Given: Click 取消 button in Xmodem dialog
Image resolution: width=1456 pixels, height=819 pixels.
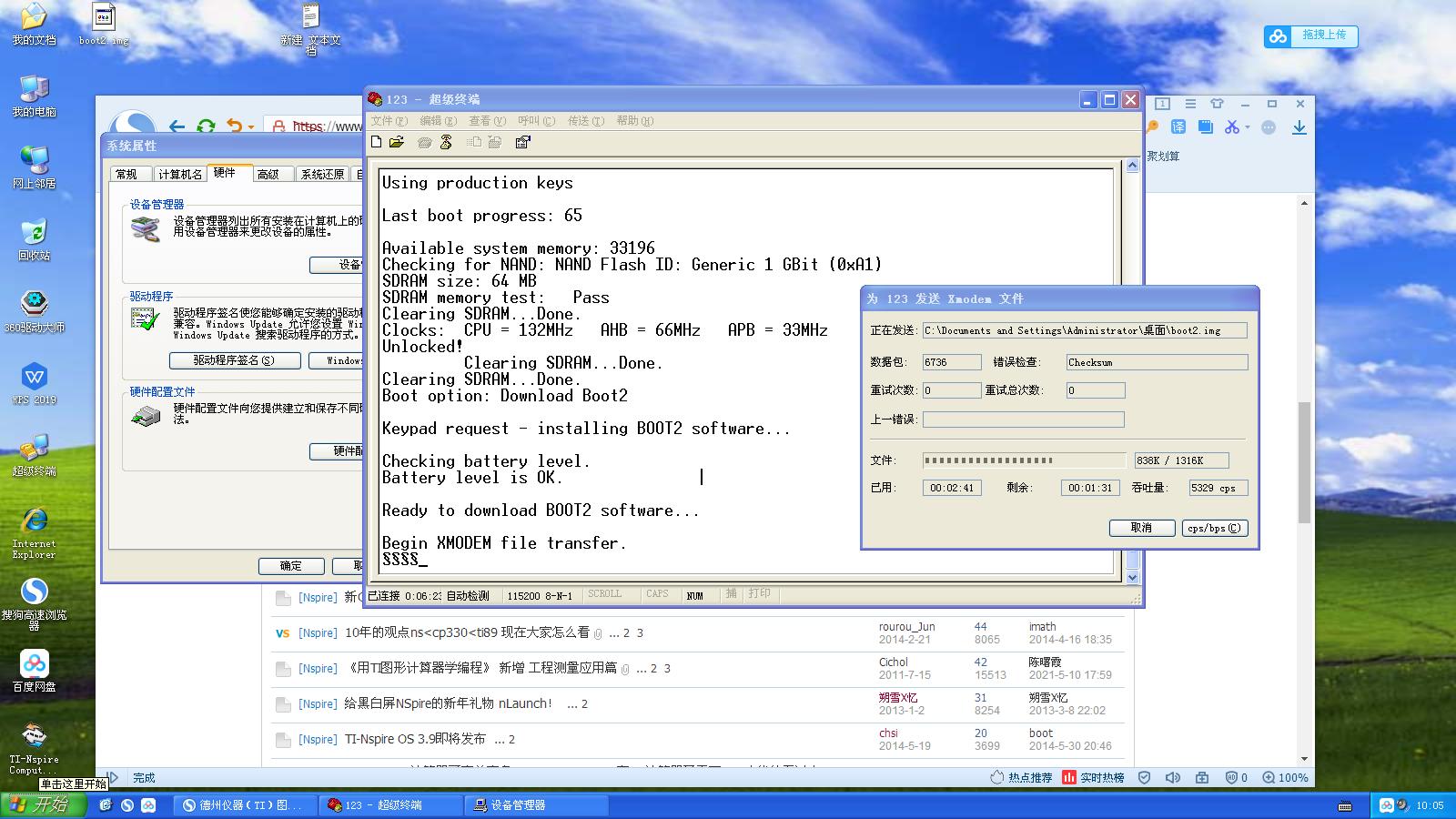Looking at the screenshot, I should click(1141, 528).
